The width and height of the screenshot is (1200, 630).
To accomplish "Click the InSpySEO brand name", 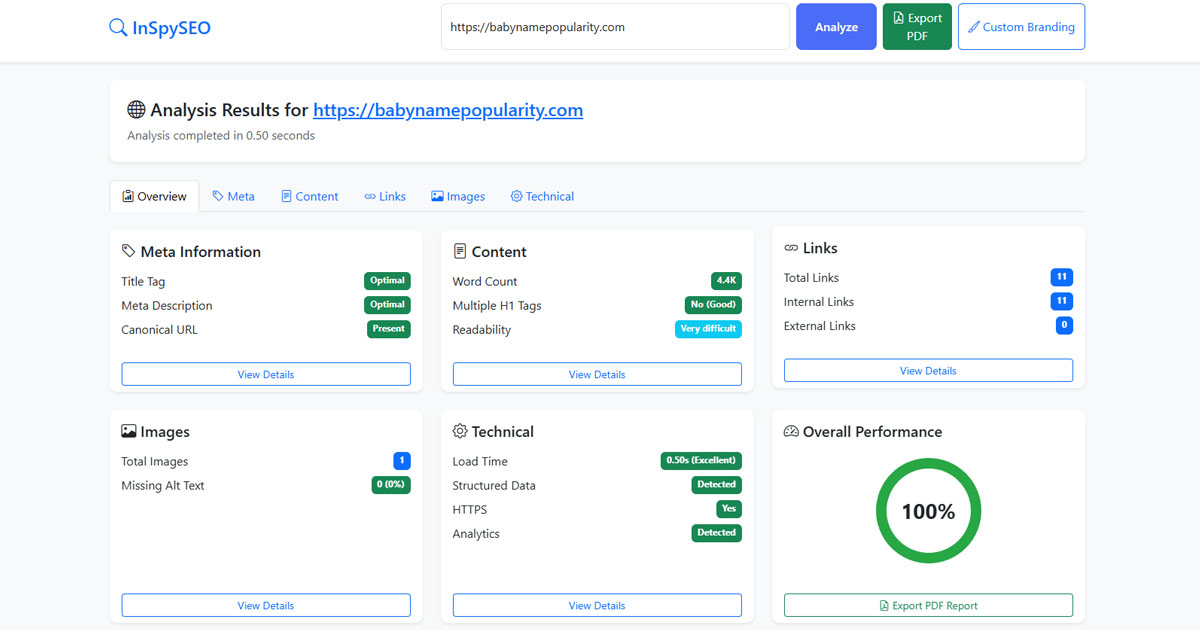I will pyautogui.click(x=171, y=28).
